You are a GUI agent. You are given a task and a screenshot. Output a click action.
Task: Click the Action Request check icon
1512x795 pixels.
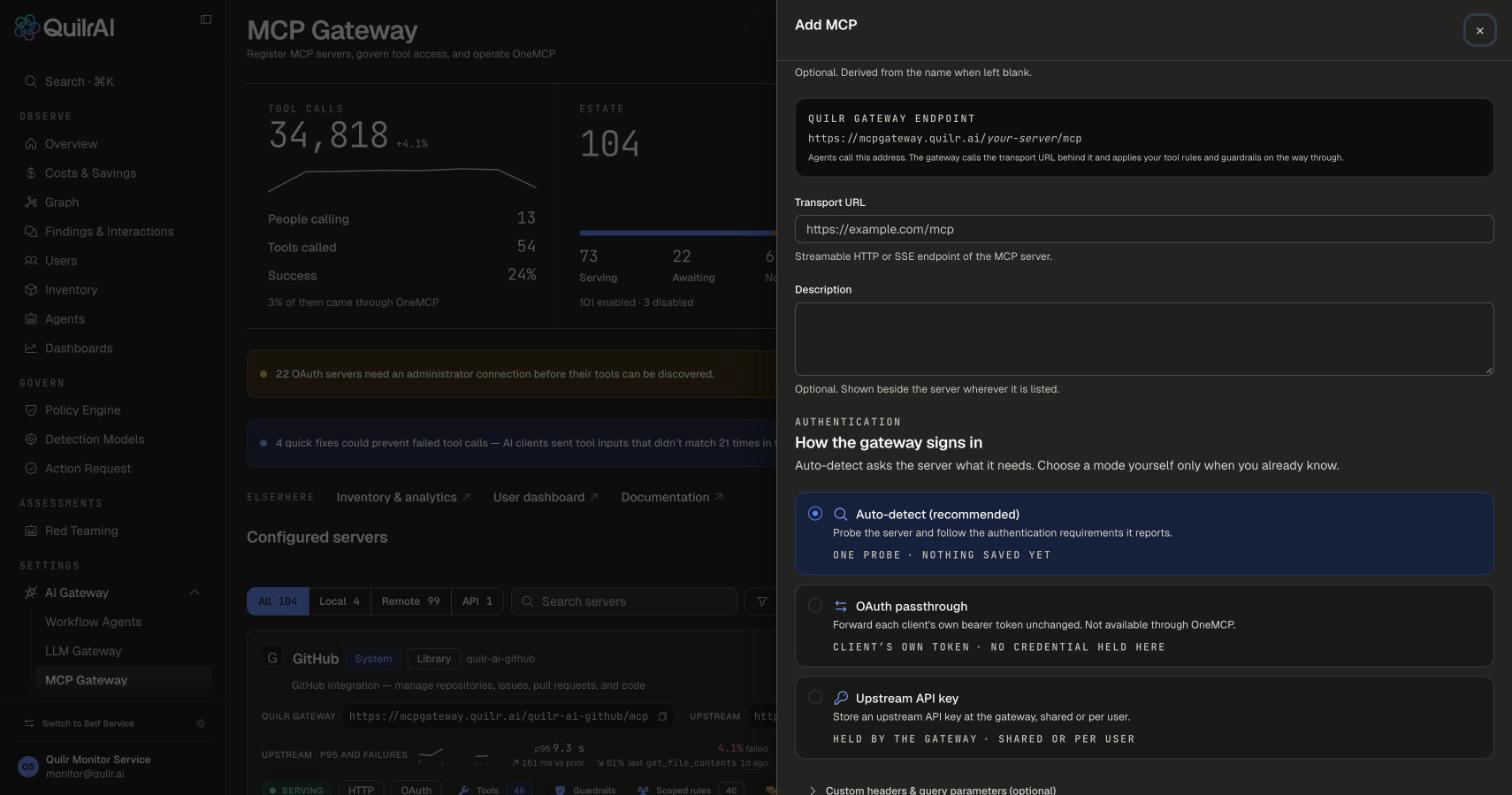pos(31,468)
